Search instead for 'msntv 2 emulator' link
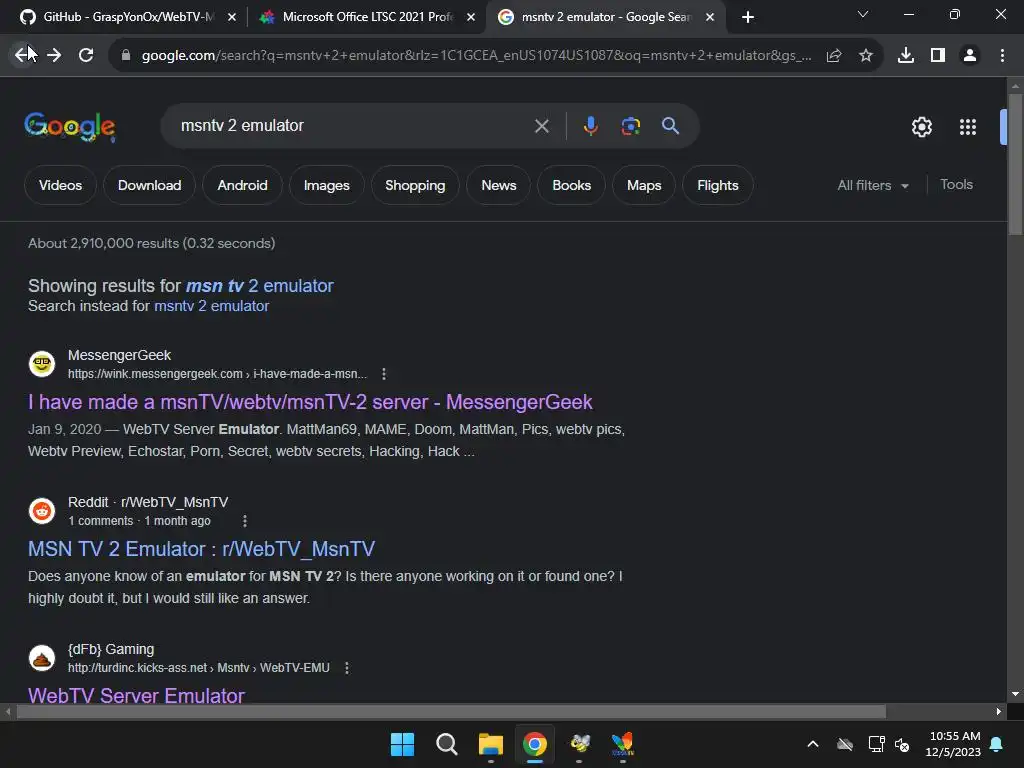Viewport: 1024px width, 768px height. pos(211,306)
